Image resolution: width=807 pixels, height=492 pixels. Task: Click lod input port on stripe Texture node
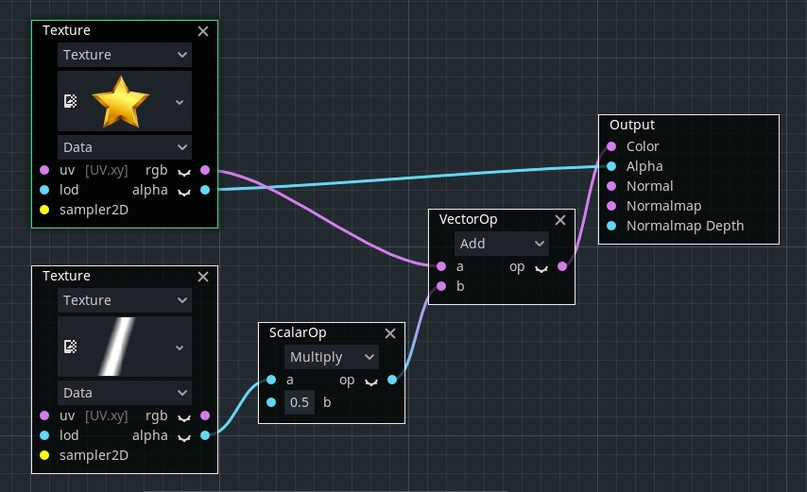tap(44, 435)
